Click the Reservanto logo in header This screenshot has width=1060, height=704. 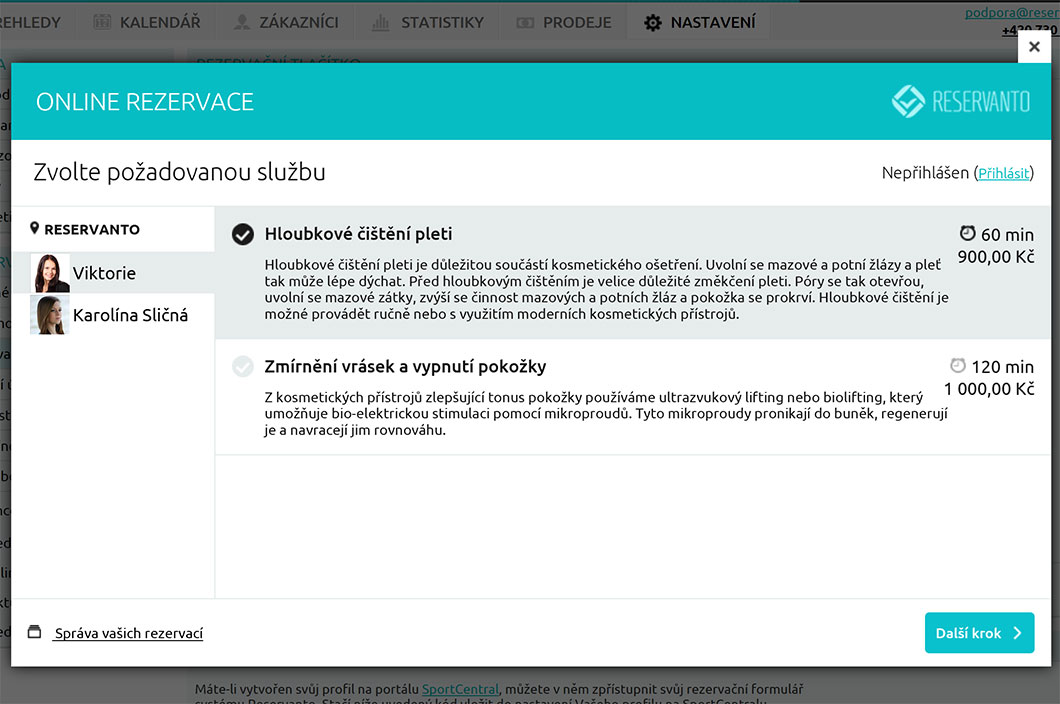tap(960, 101)
